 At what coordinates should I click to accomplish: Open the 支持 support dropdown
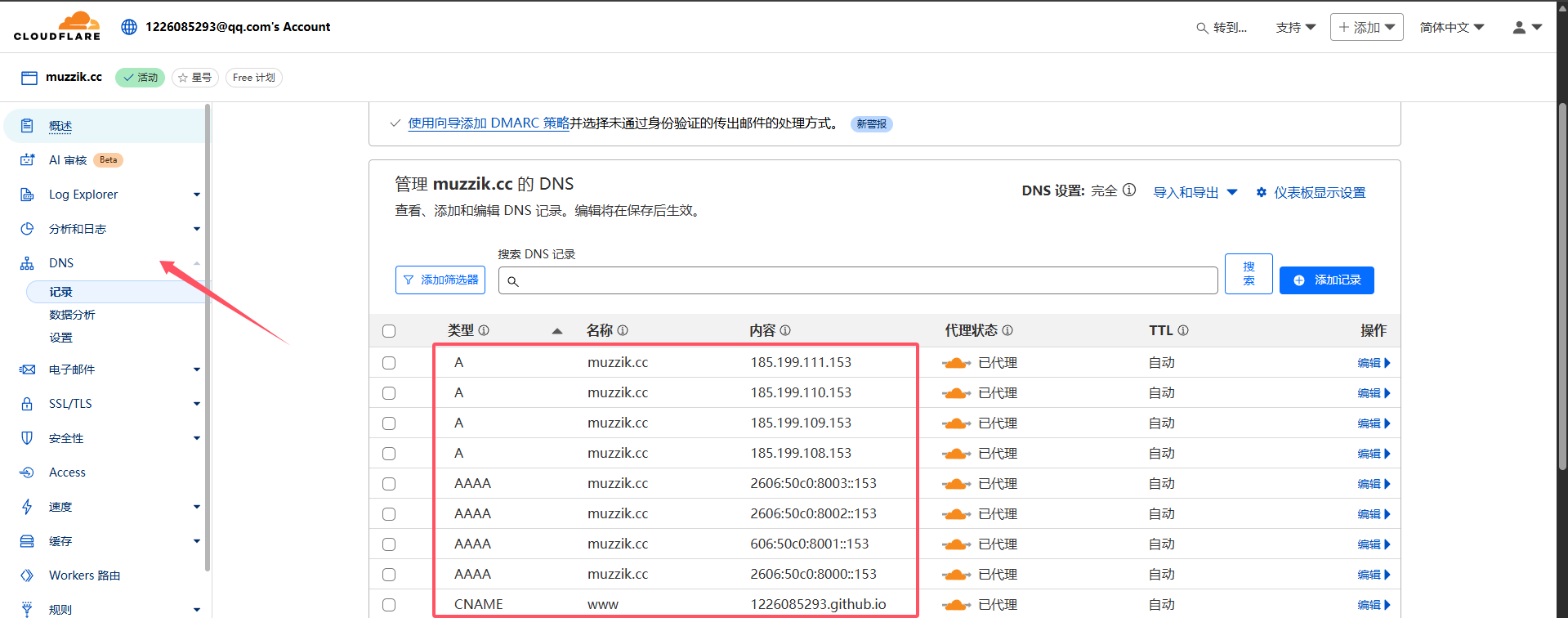[x=1296, y=27]
